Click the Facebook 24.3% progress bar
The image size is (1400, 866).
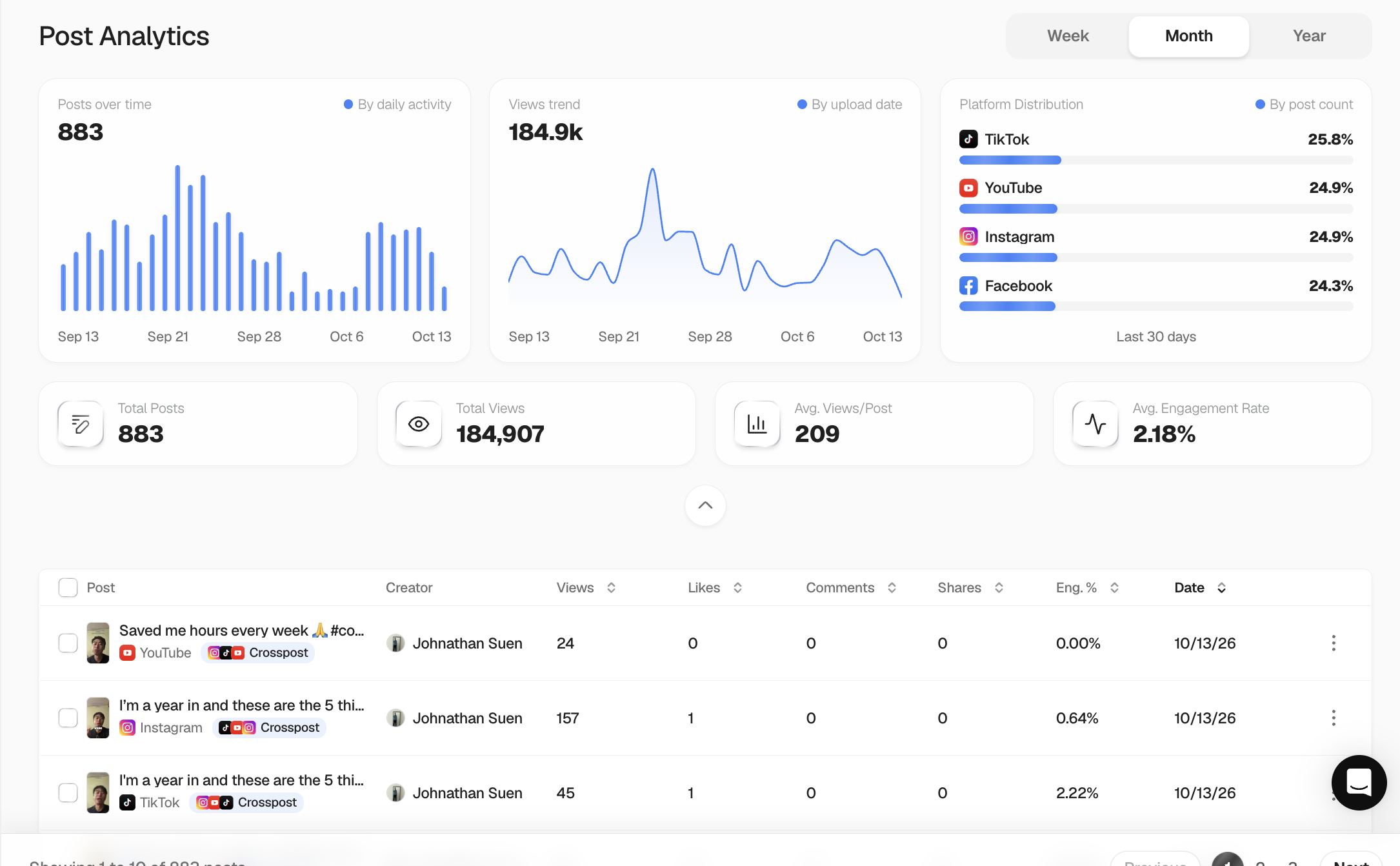click(x=1156, y=307)
